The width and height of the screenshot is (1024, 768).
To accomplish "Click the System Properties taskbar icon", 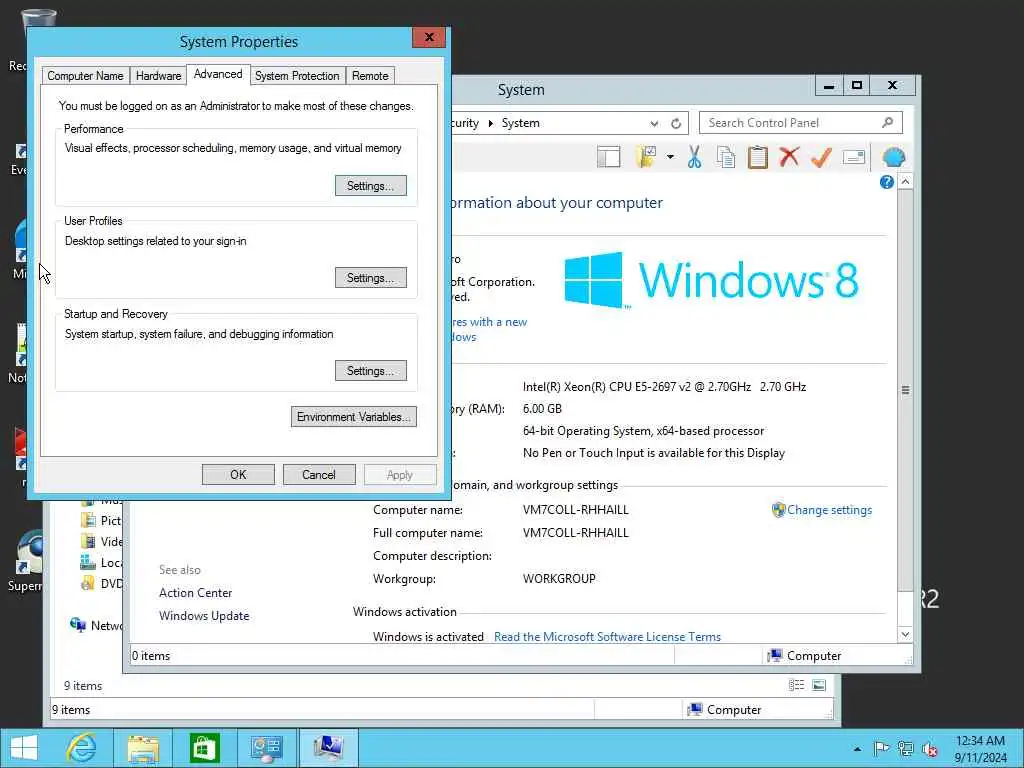I will click(x=328, y=748).
